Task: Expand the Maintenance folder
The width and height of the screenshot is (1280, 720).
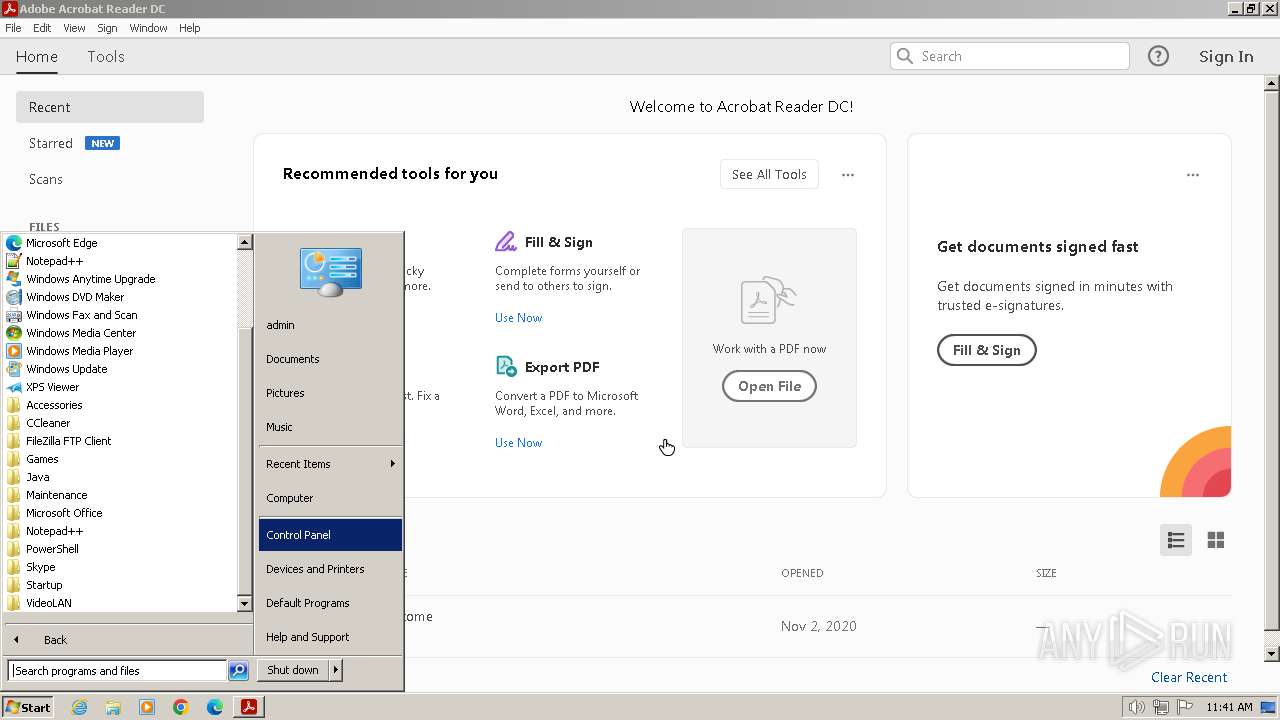Action: click(x=56, y=495)
